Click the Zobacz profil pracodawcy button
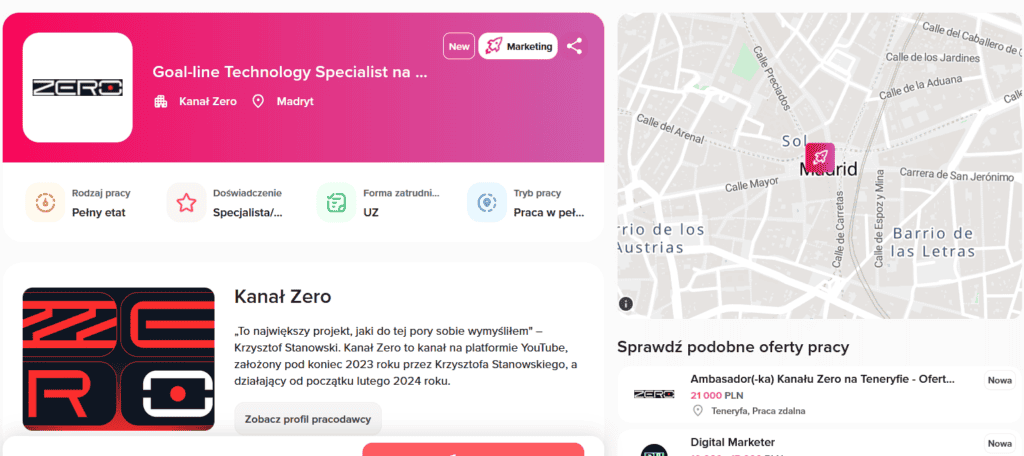 pos(308,418)
